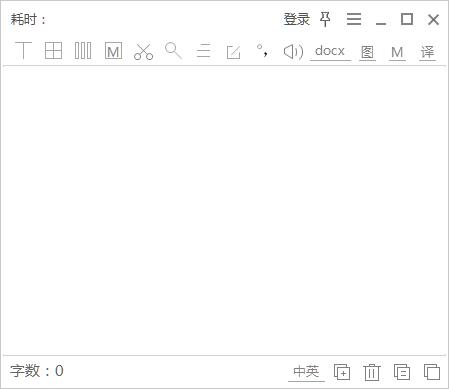This screenshot has width=449, height=389.
Task: Select the text recognition T icon
Action: click(23, 51)
